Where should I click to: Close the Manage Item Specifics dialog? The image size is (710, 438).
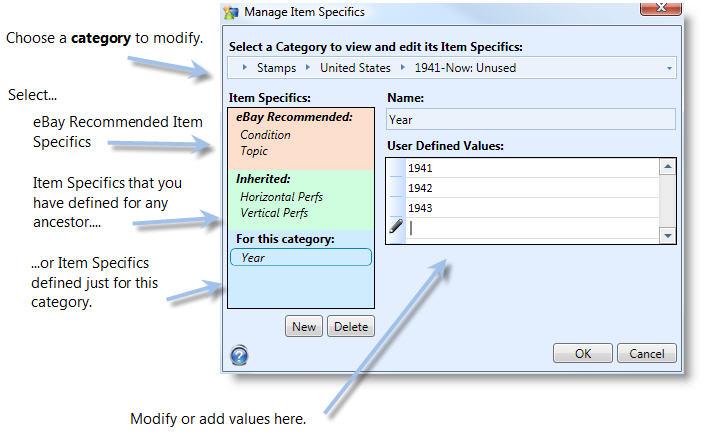tap(661, 8)
